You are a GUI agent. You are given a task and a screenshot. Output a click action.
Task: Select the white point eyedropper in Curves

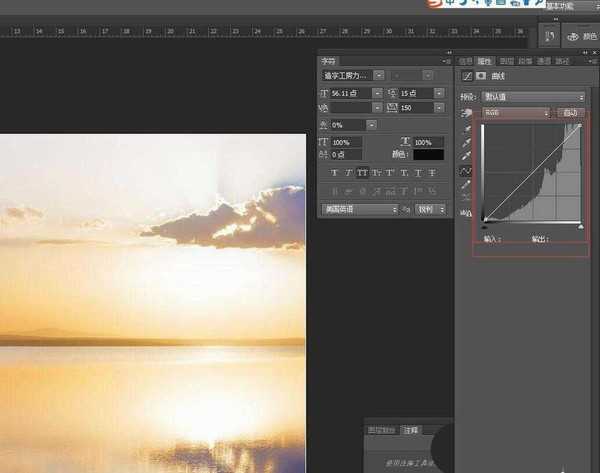tap(465, 157)
